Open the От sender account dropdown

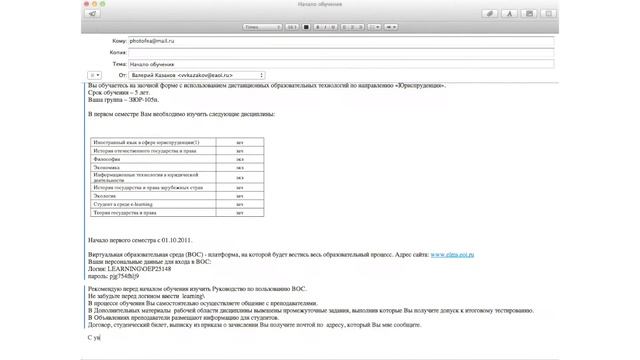coord(197,76)
